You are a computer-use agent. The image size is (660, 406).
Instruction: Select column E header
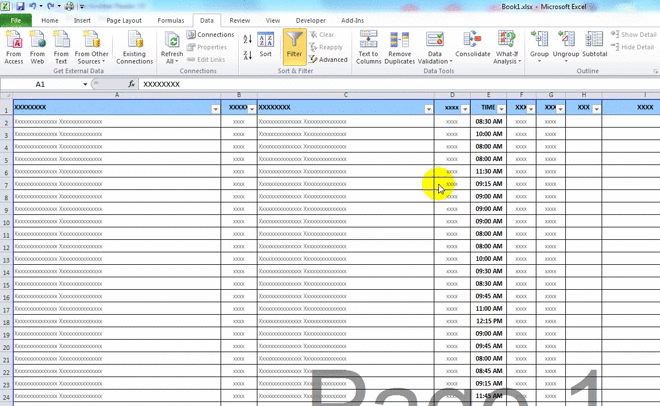click(488, 95)
